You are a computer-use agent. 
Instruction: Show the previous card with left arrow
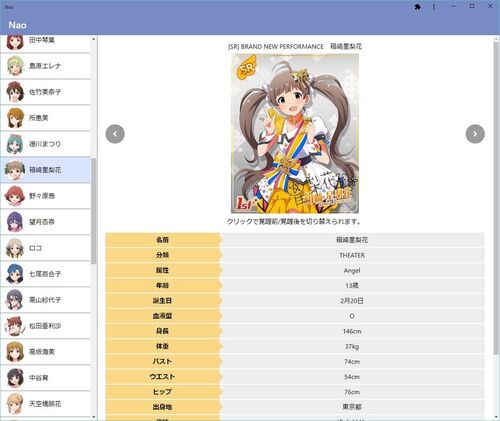115,134
